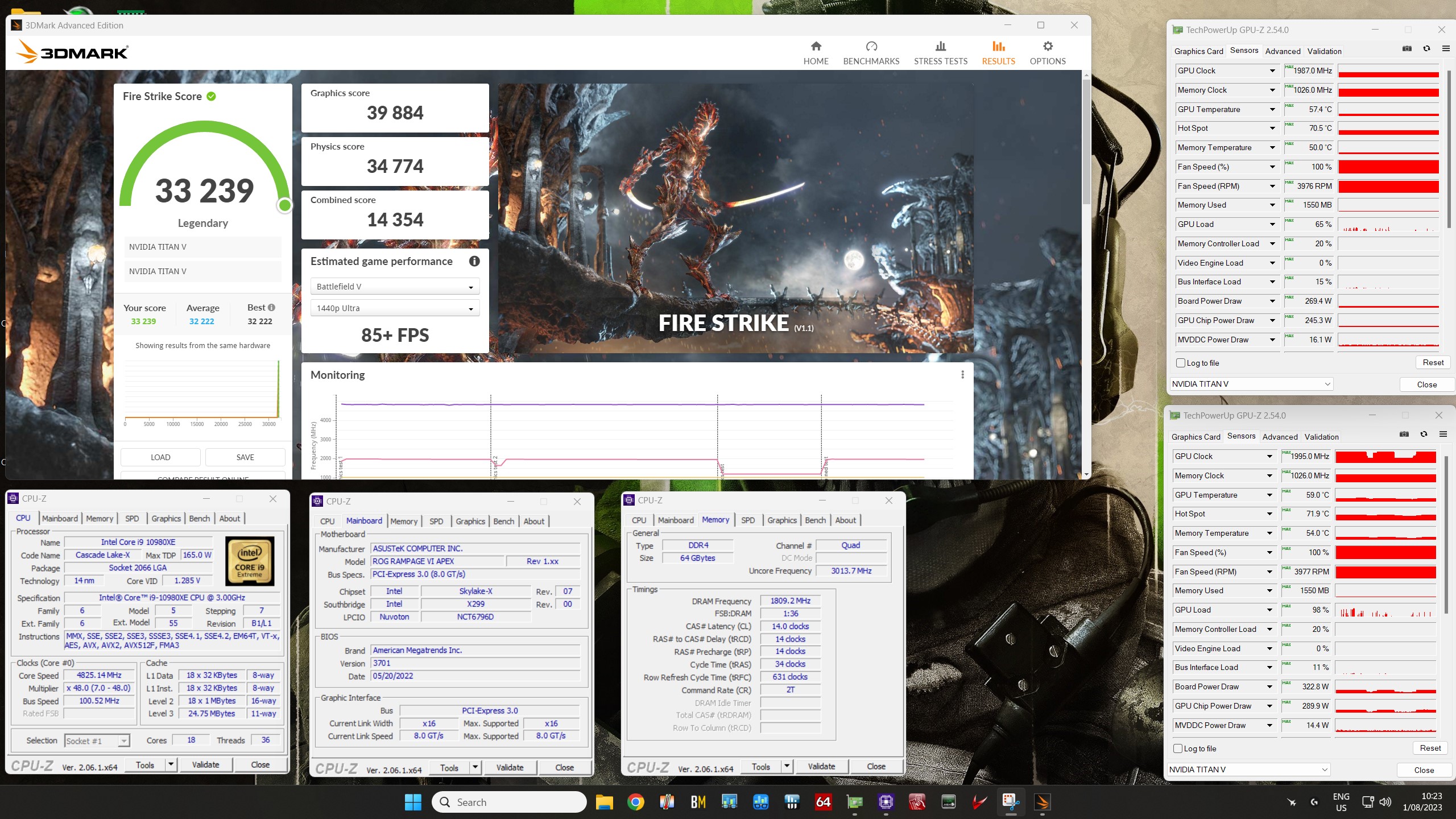Click the green score gauge knob

pyautogui.click(x=285, y=205)
